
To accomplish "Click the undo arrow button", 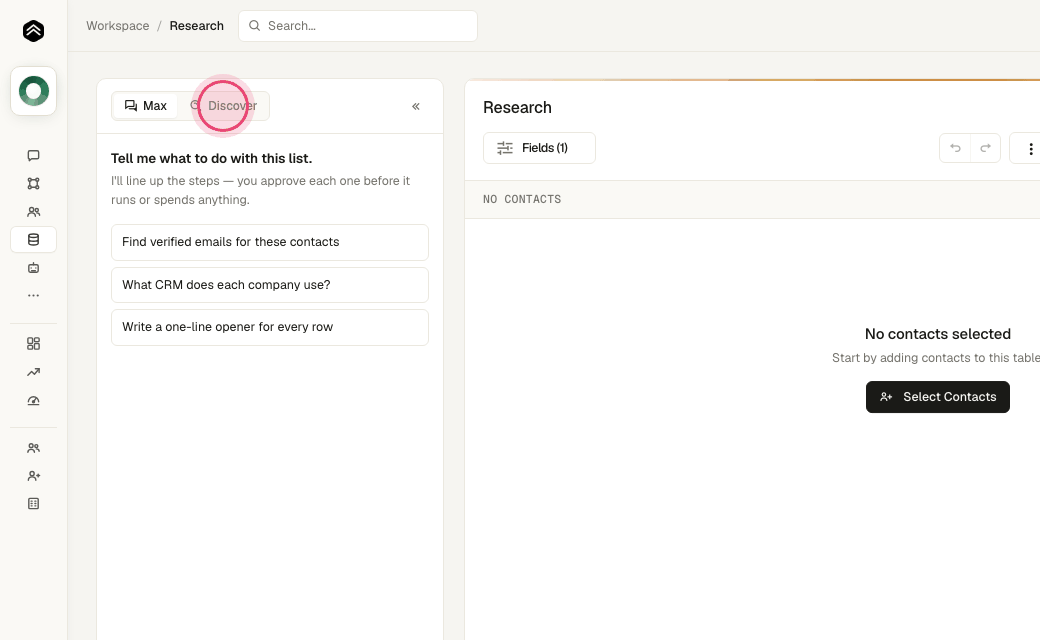I will [955, 148].
